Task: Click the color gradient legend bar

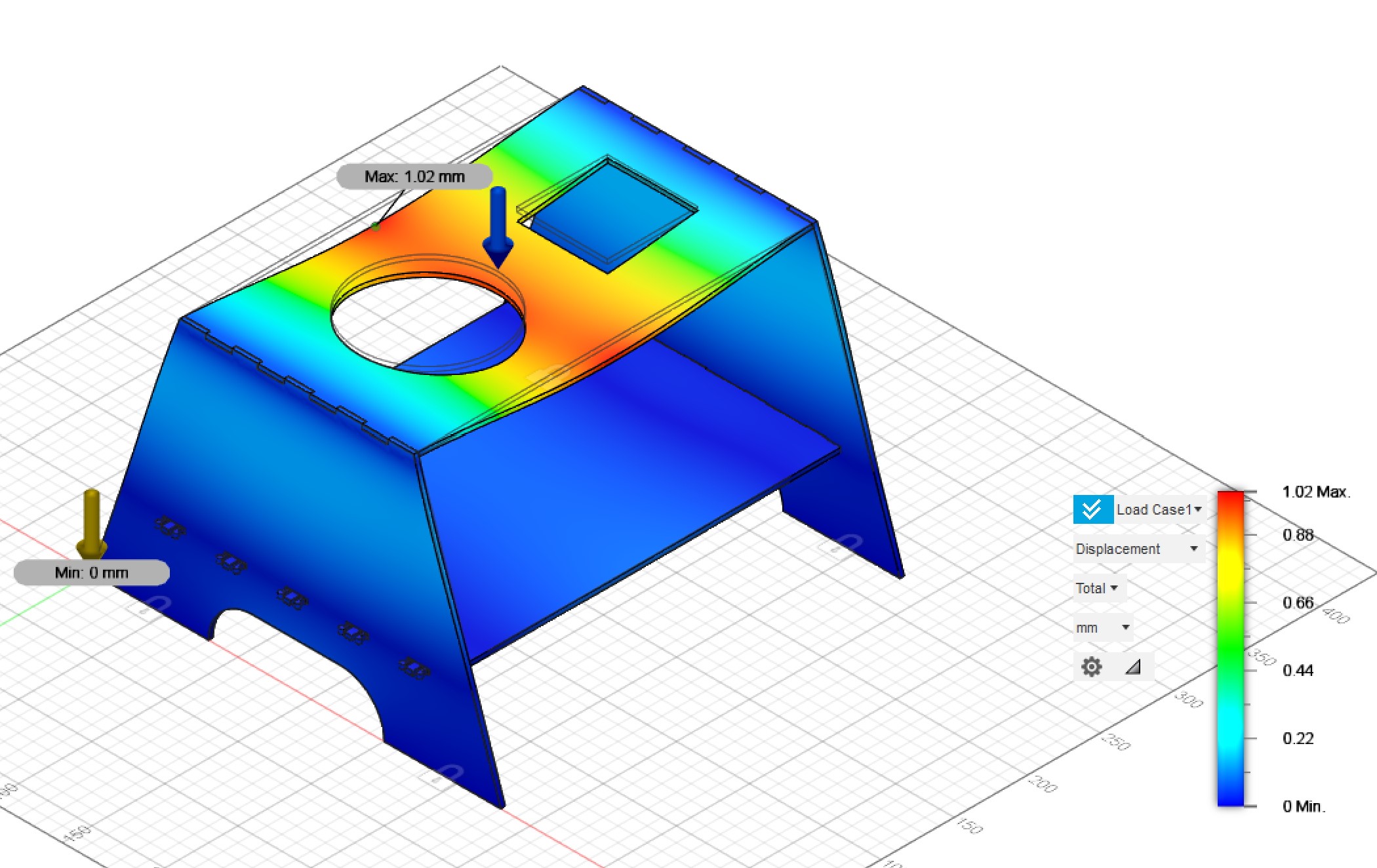Action: (x=1230, y=648)
